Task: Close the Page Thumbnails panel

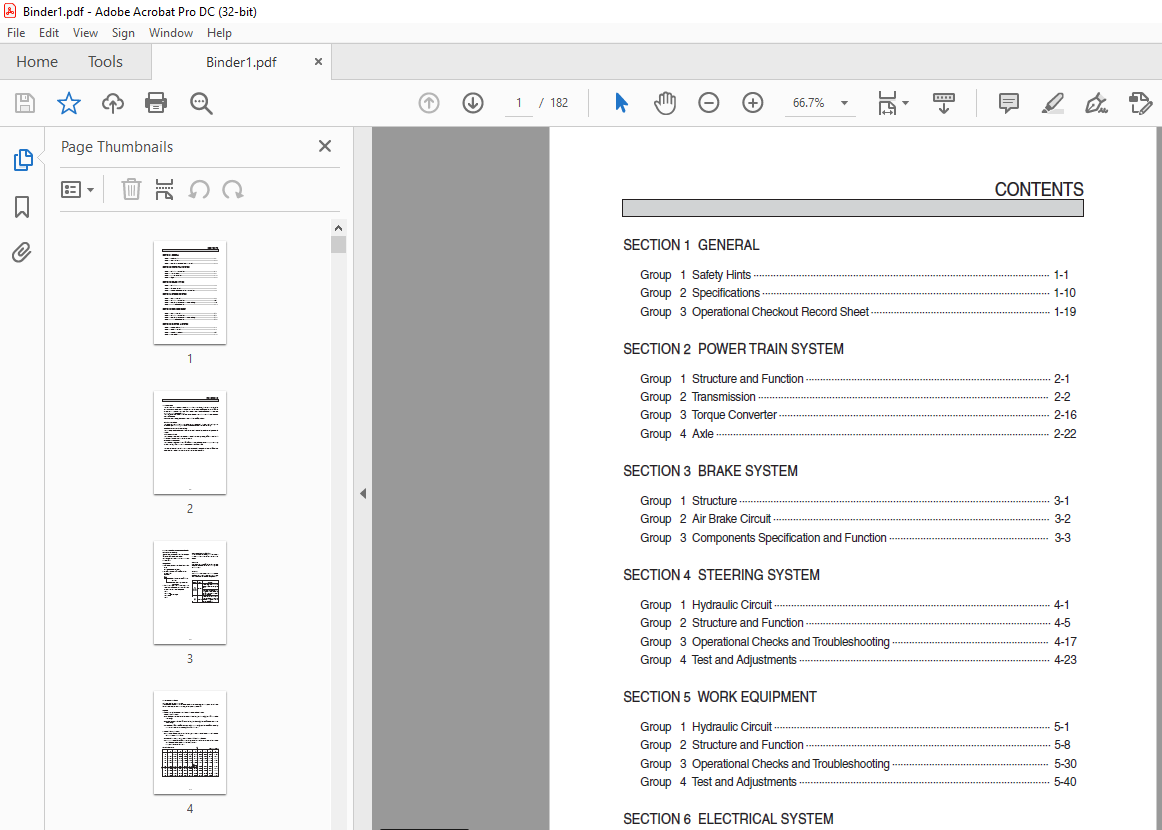Action: click(325, 146)
